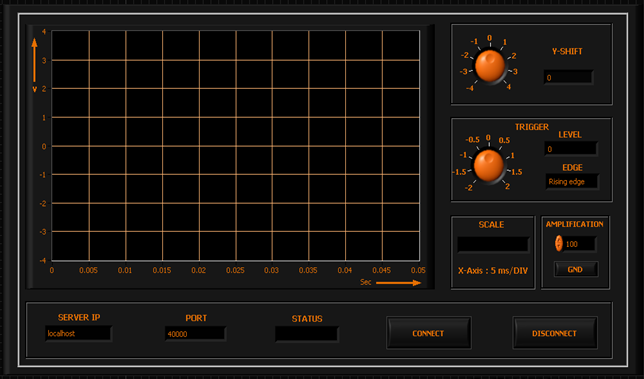Click the X-Axis : 5 ms/DIV text

coord(493,271)
